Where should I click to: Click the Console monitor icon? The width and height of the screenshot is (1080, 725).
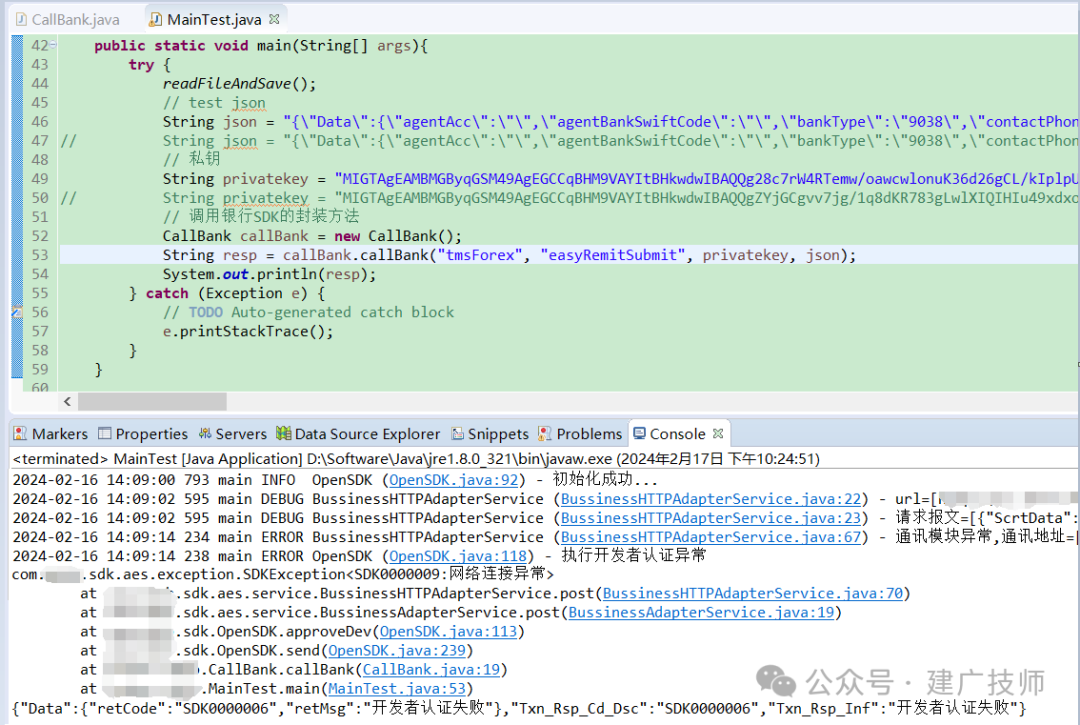(639, 433)
